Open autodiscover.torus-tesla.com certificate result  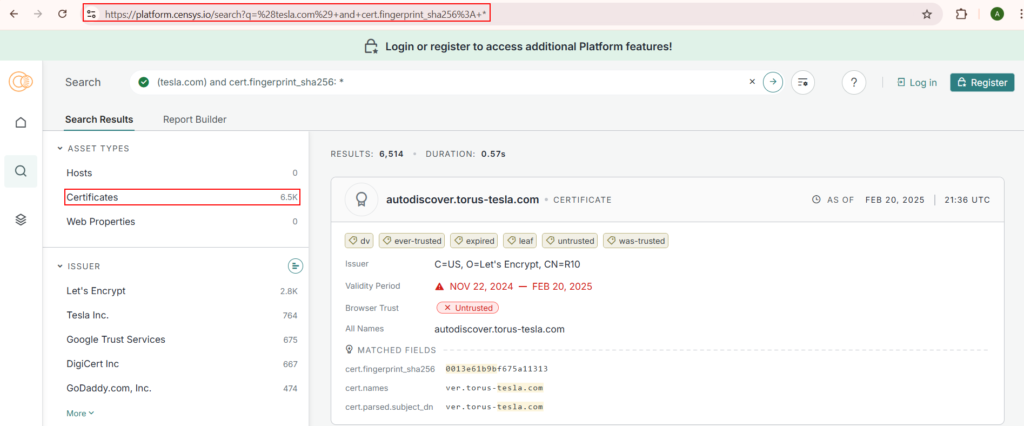(x=462, y=200)
